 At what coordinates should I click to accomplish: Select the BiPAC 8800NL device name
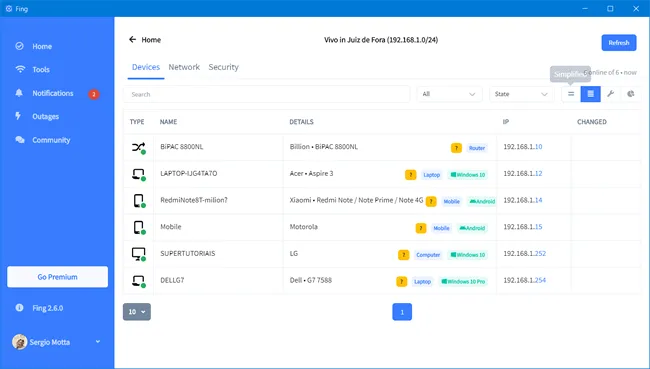point(182,147)
